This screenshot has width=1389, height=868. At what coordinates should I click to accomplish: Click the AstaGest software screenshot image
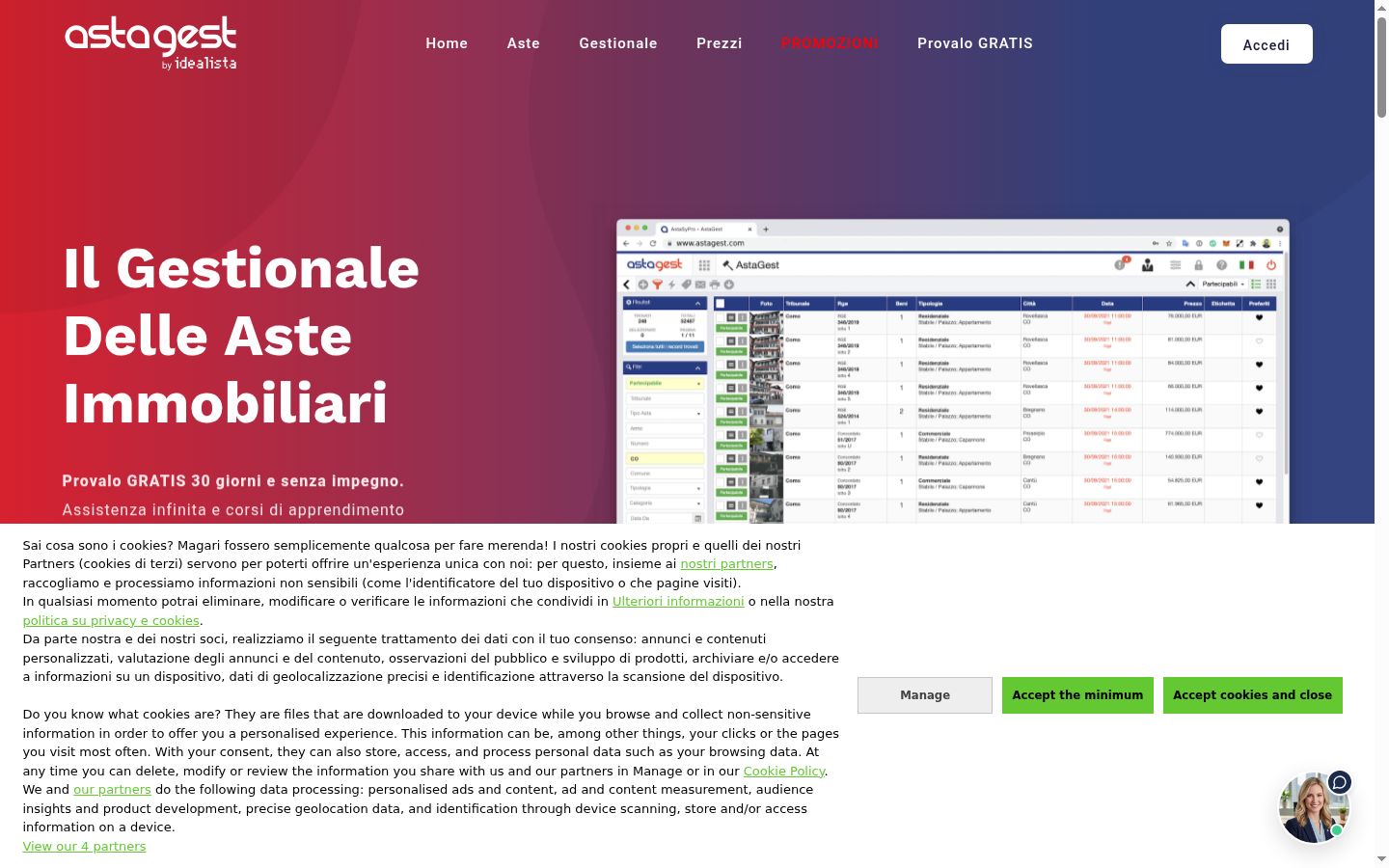tap(953, 372)
